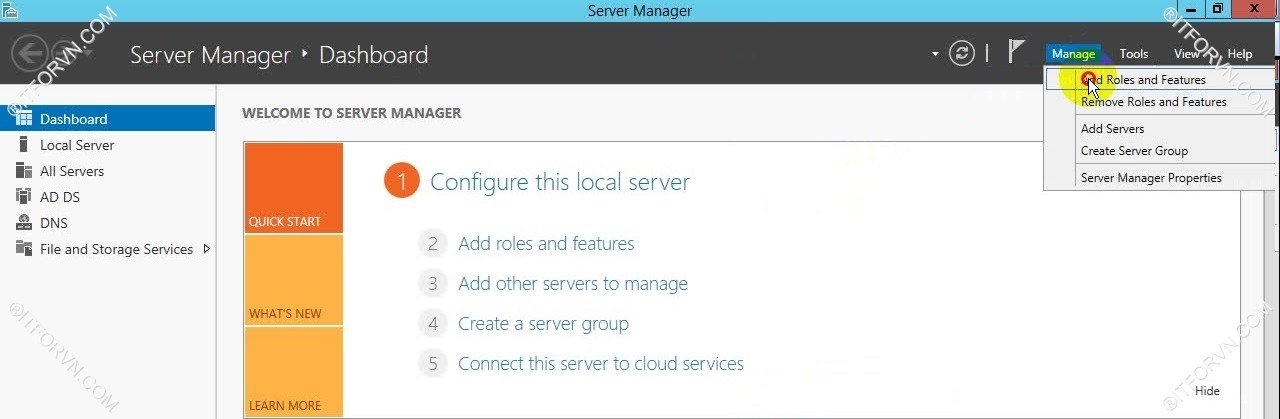Open the Tools menu
This screenshot has width=1280, height=419.
pyautogui.click(x=1133, y=54)
